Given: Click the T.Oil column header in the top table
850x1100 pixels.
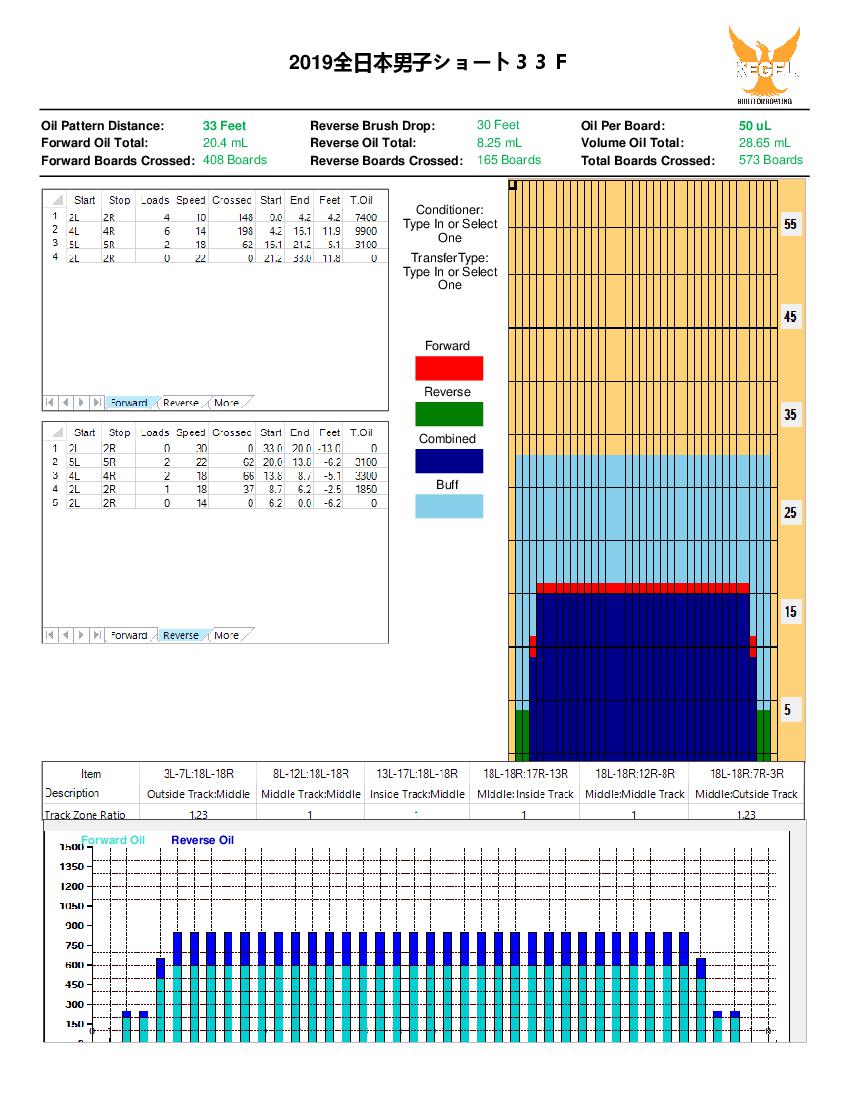Looking at the screenshot, I should (x=362, y=200).
